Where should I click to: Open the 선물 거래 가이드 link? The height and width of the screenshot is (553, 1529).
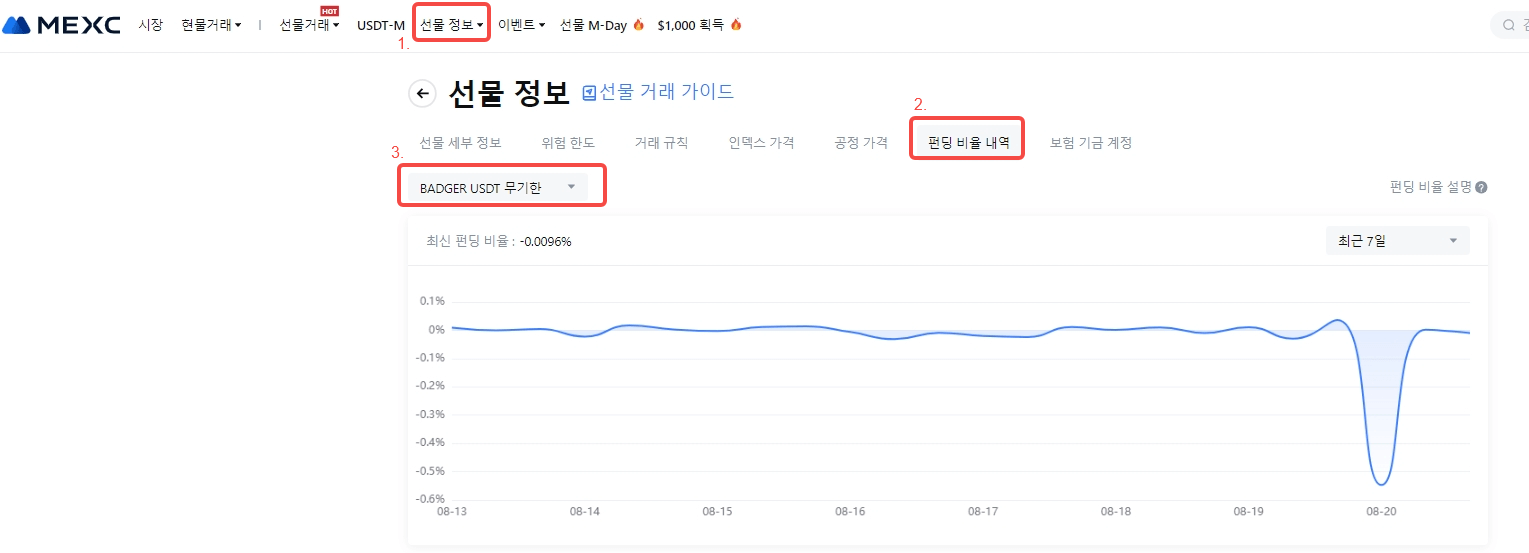666,92
